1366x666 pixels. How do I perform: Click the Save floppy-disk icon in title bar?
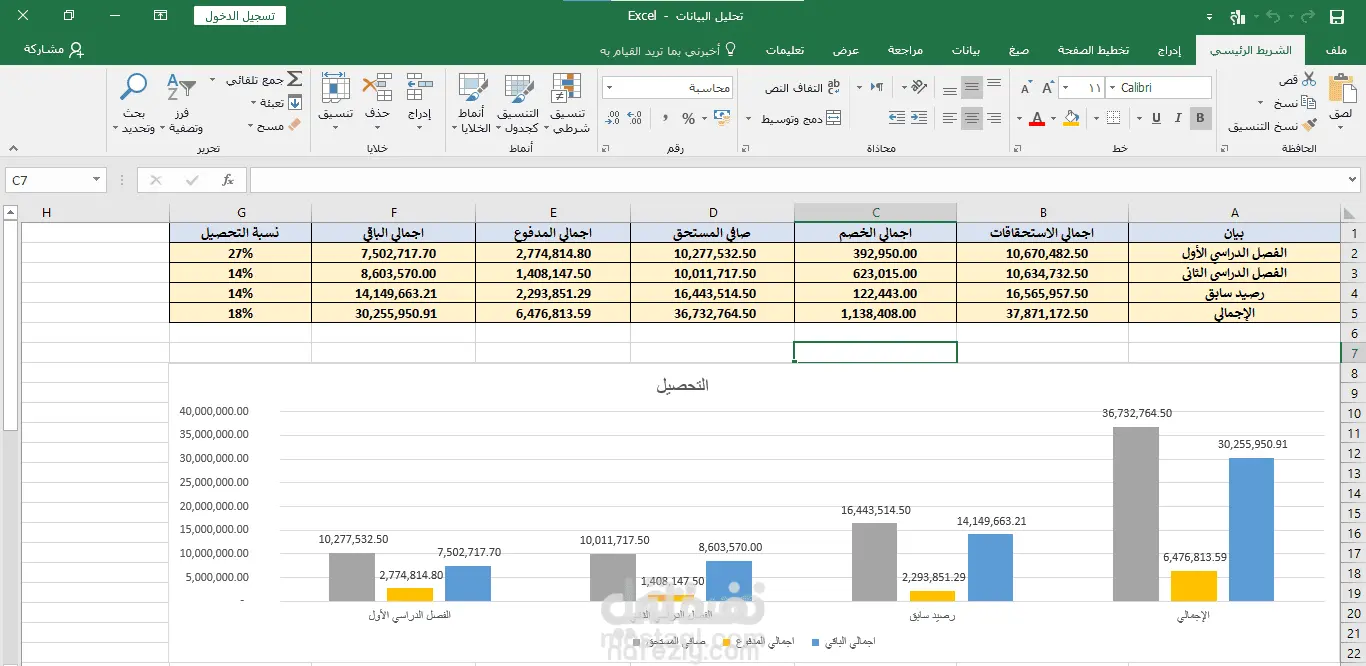[1337, 16]
